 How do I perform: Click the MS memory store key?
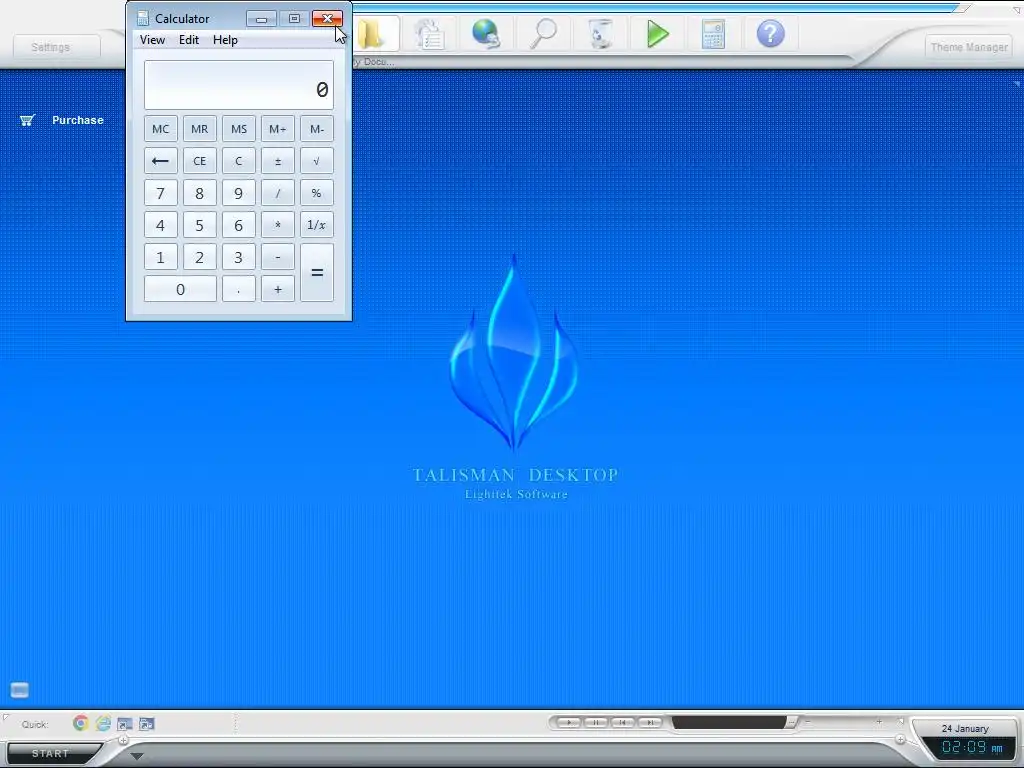[x=238, y=129]
